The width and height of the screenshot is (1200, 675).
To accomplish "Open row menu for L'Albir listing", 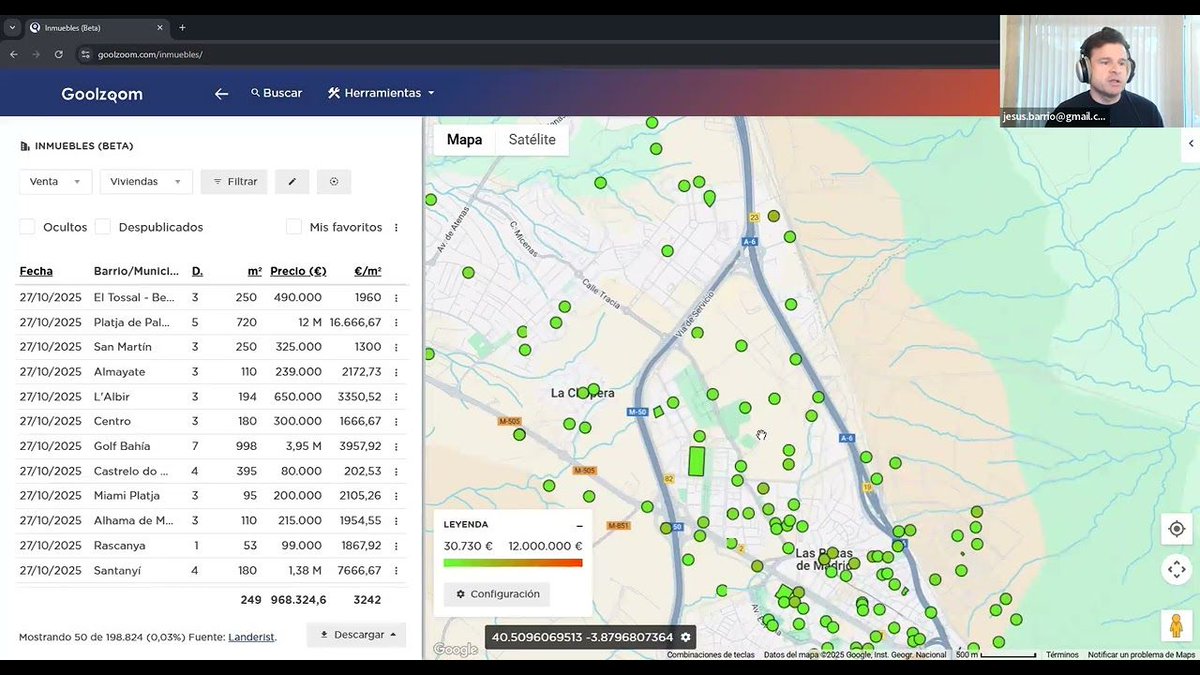I will tap(396, 397).
